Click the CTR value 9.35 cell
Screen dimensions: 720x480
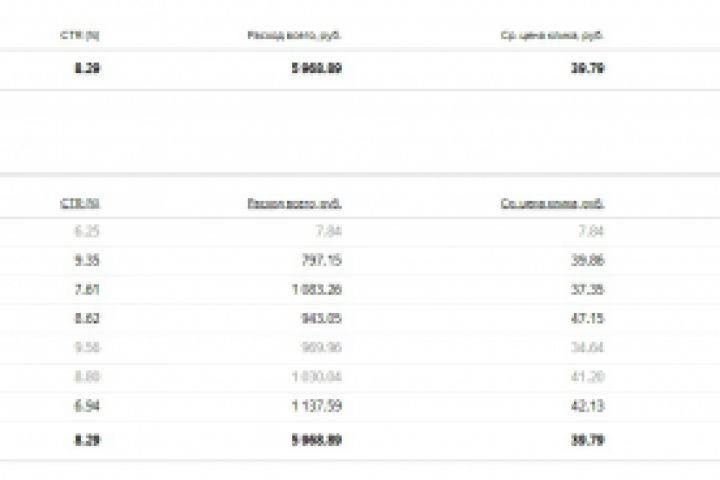87,261
